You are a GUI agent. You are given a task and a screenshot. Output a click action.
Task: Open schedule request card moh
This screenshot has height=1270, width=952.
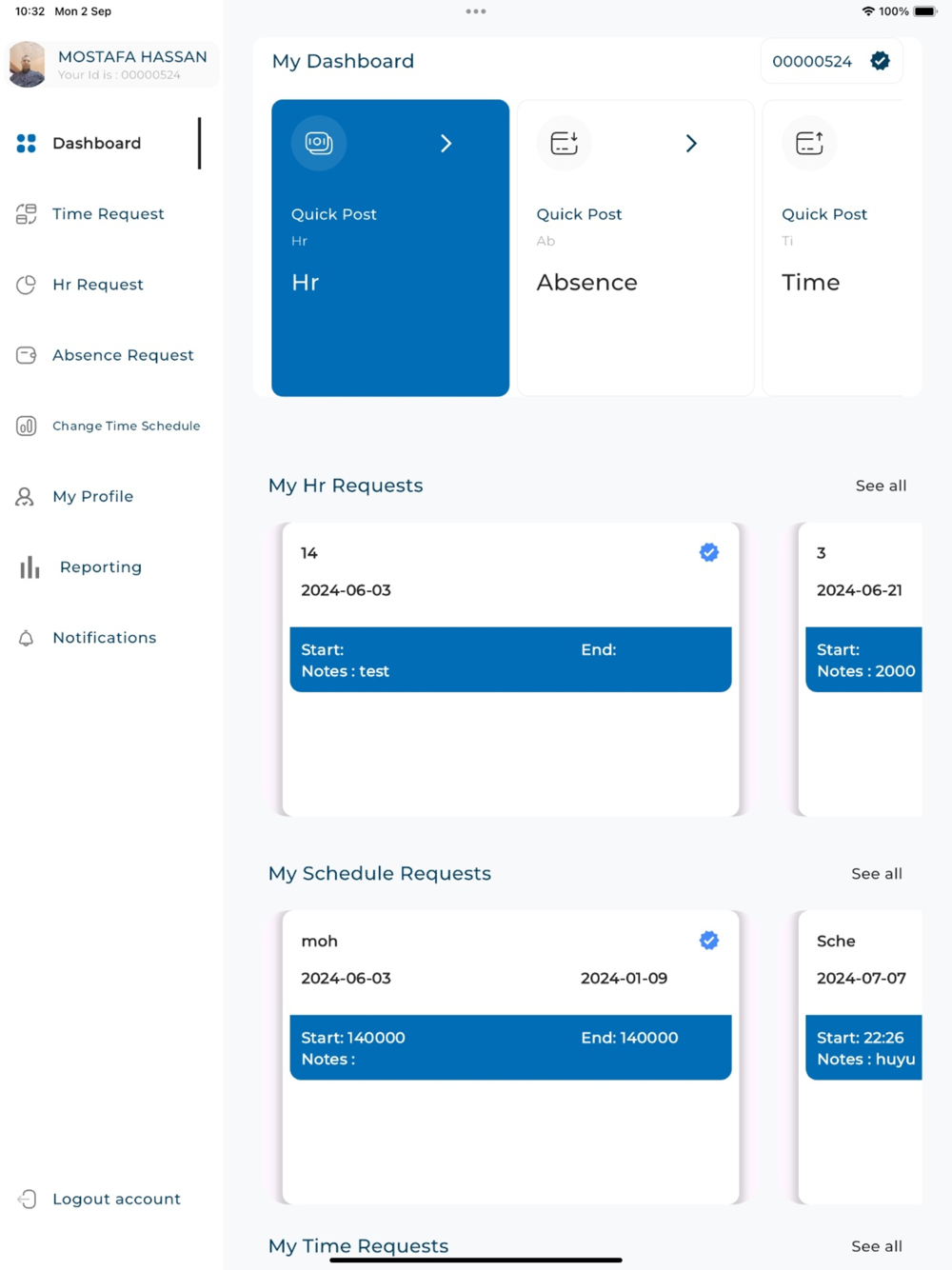coord(511,1058)
